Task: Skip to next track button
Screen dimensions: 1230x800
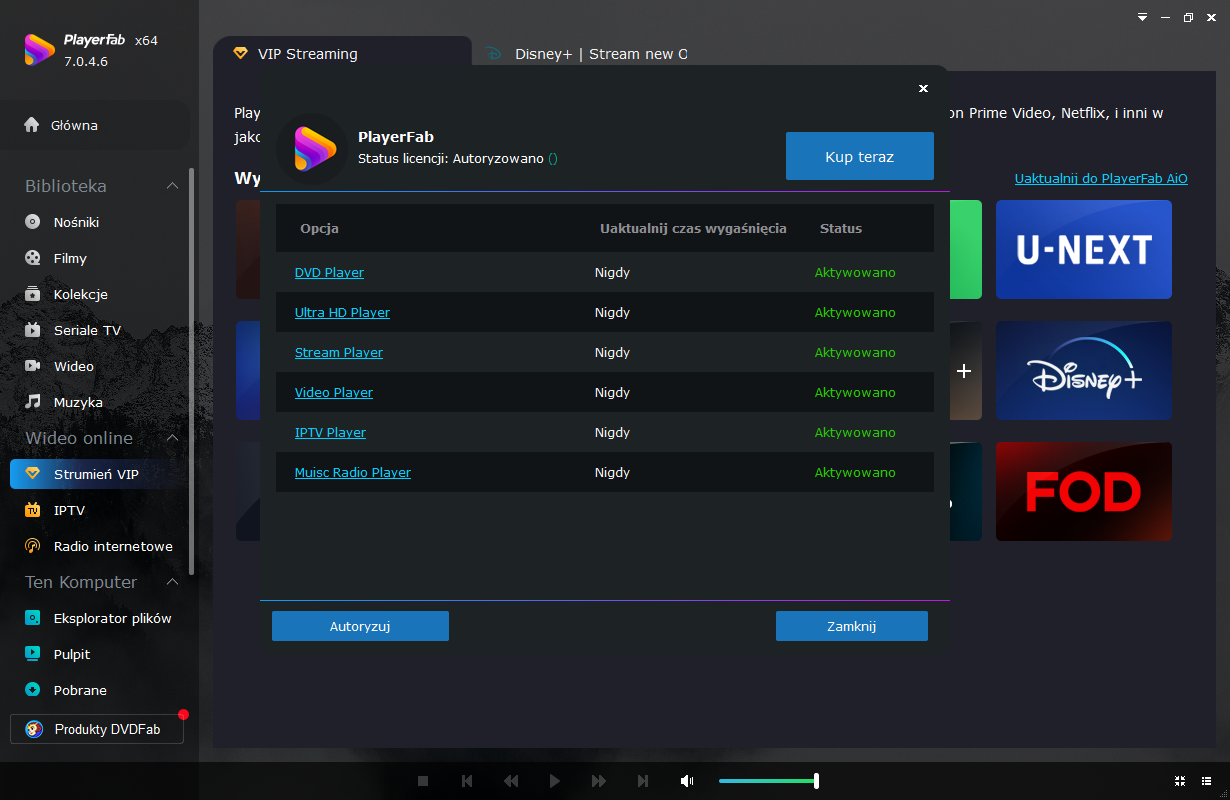Action: pos(643,781)
